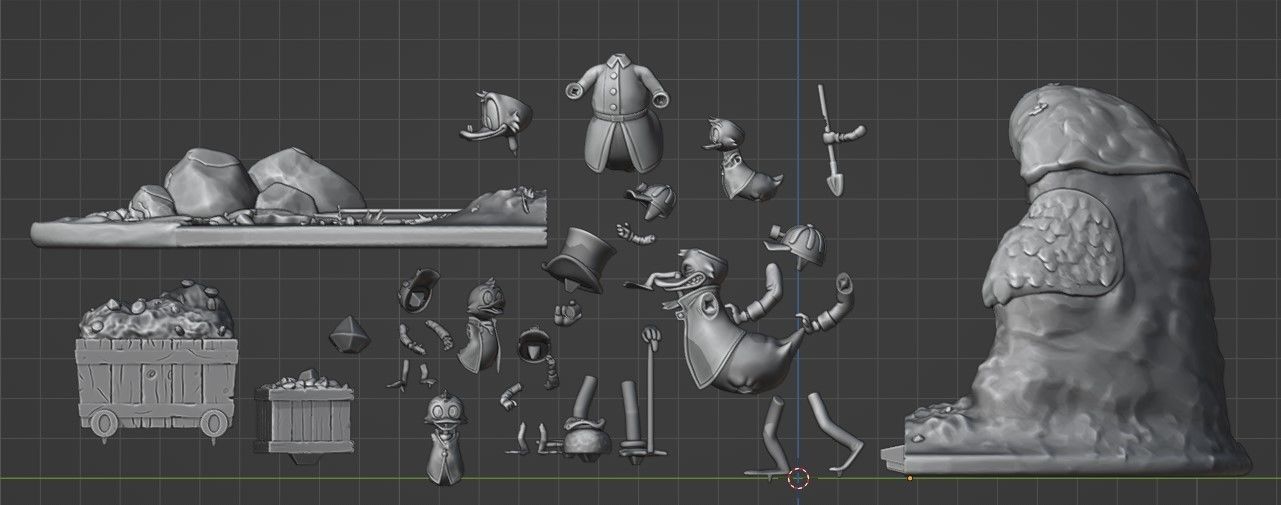The width and height of the screenshot is (1281, 505).
Task: Select the rocky base platform model
Action: tap(290, 200)
